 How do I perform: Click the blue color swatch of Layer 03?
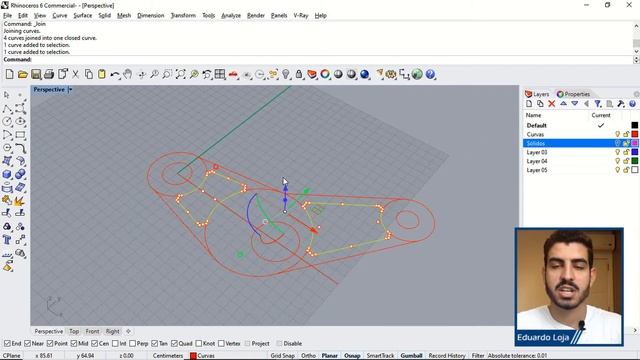(635, 152)
